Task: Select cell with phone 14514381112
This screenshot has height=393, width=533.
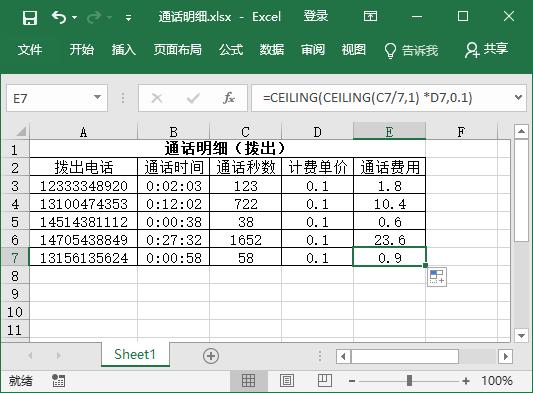Action: tap(83, 222)
